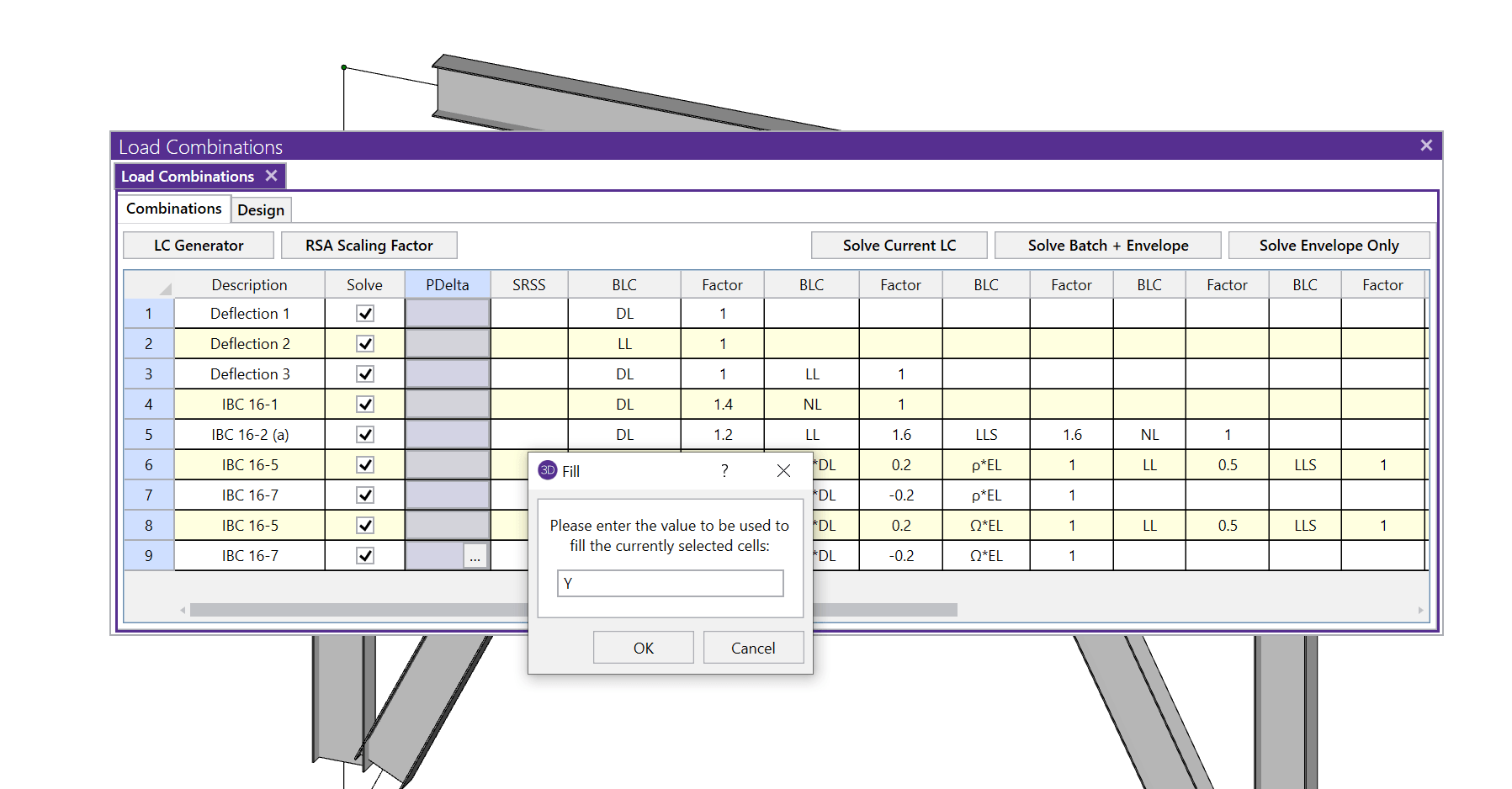
Task: Open the LC Generator
Action: [198, 245]
